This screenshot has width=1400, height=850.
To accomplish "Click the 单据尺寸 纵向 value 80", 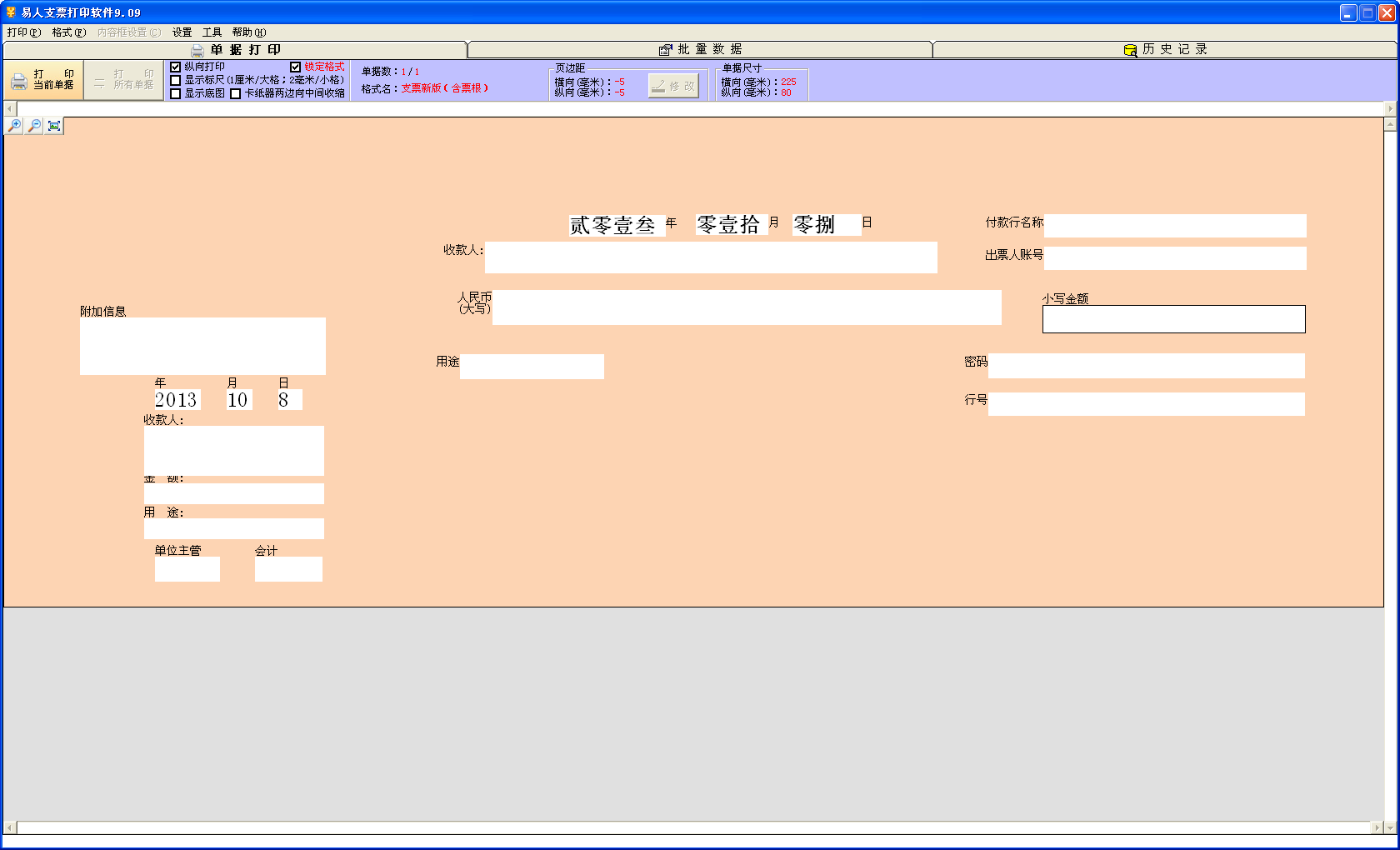I will pyautogui.click(x=786, y=92).
